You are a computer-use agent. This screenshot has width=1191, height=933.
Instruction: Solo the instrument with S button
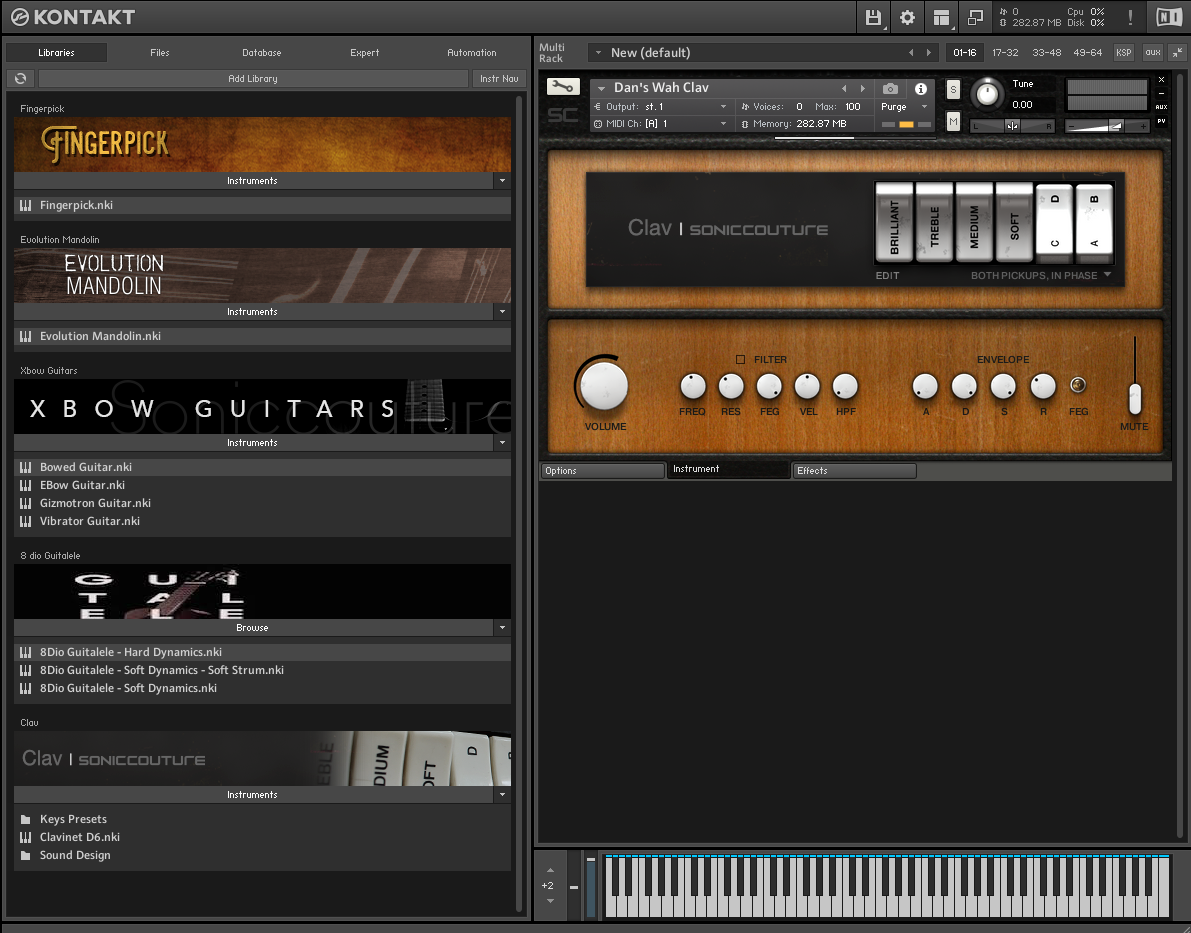click(953, 90)
